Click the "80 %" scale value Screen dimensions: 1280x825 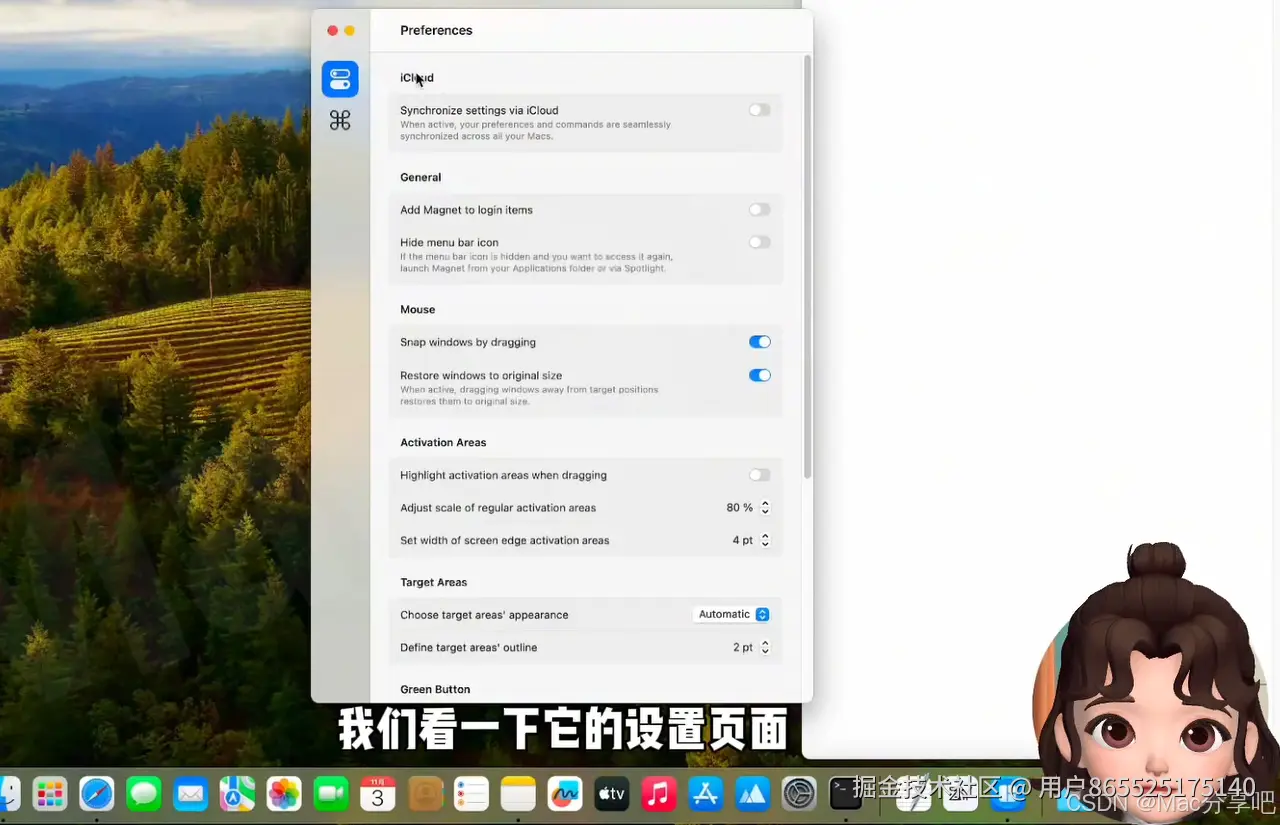click(740, 508)
